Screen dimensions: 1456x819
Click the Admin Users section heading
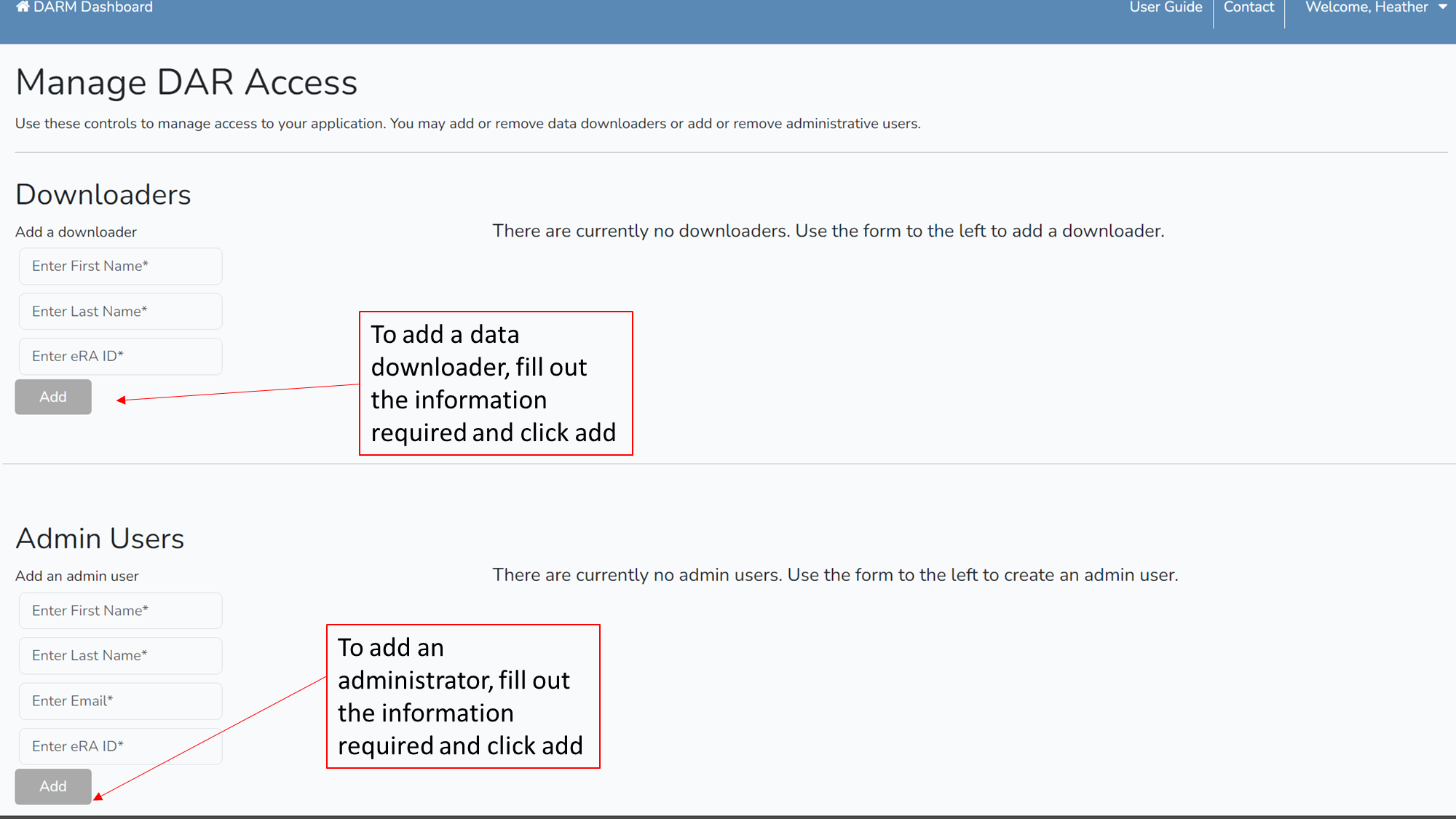click(100, 539)
